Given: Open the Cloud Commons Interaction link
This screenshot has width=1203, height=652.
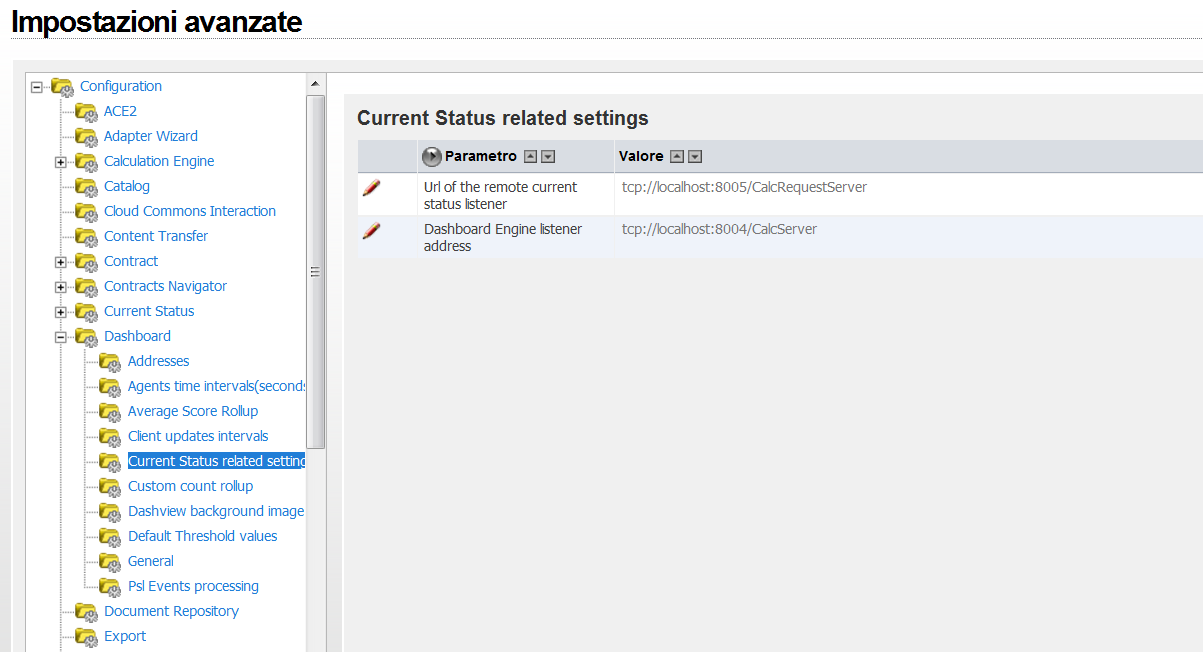Looking at the screenshot, I should click(189, 211).
